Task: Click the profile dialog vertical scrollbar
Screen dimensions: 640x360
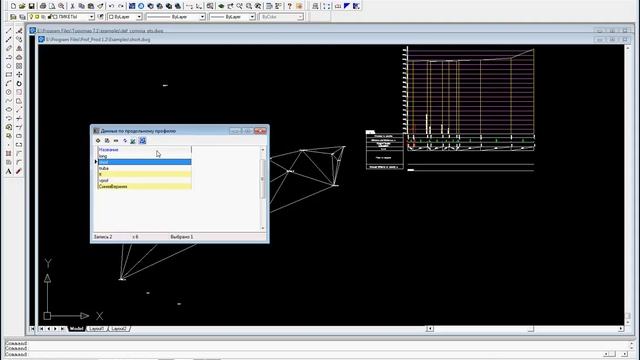Action: [263, 189]
